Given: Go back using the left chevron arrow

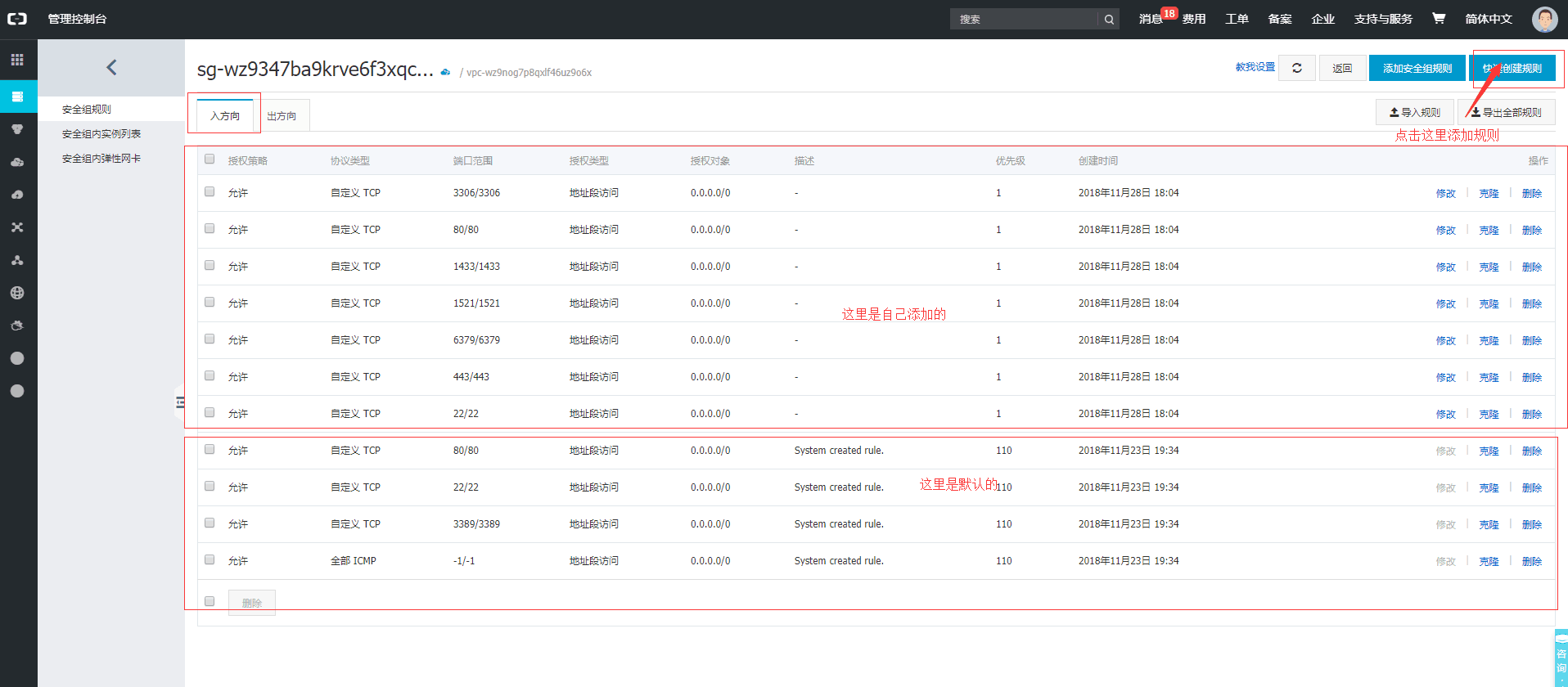Looking at the screenshot, I should tap(111, 67).
